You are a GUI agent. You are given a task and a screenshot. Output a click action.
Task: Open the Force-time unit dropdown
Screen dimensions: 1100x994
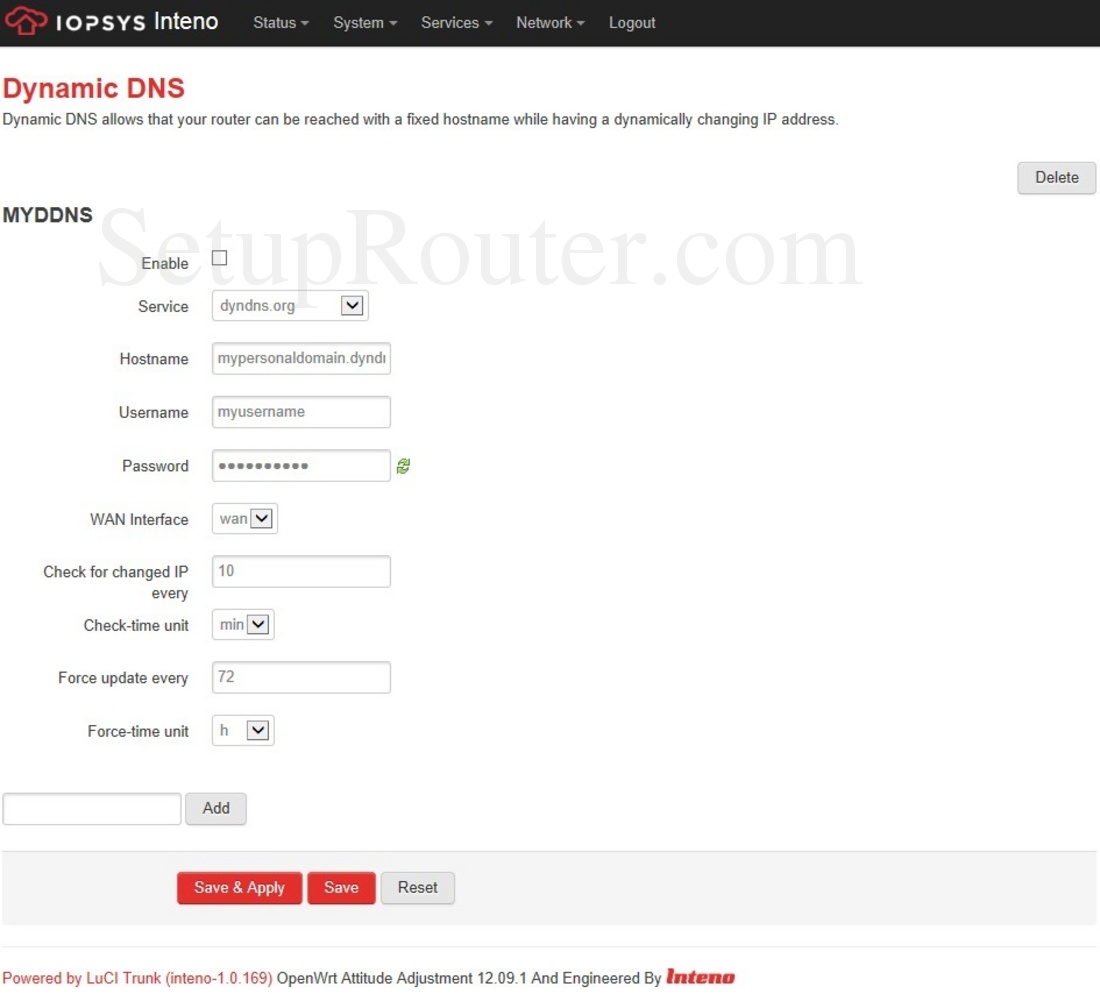point(243,731)
